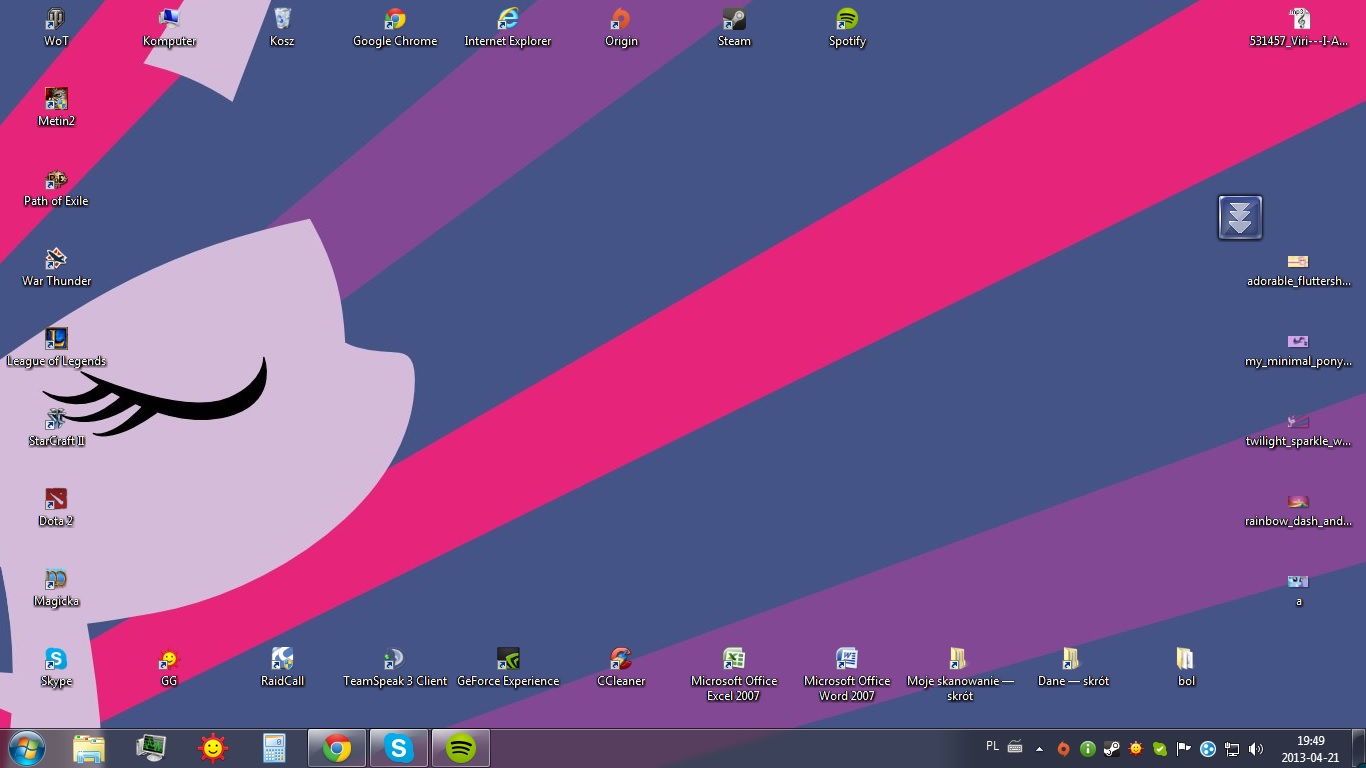Click the GG sun icon pinned to taskbar
This screenshot has width=1366, height=768.
pyautogui.click(x=213, y=748)
